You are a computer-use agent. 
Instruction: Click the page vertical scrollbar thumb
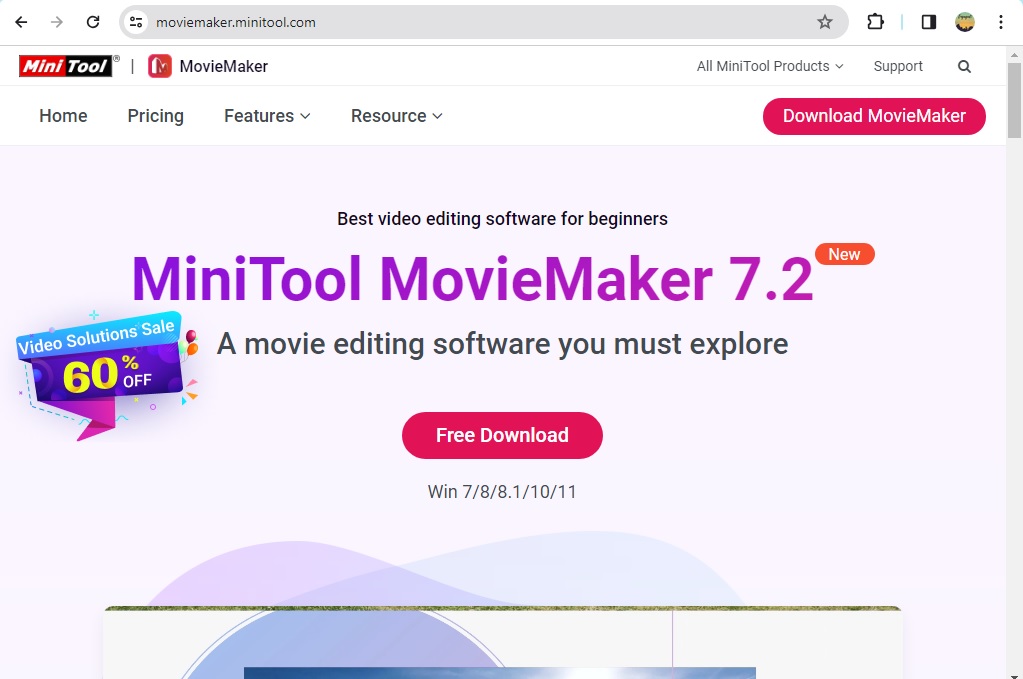[x=1014, y=100]
